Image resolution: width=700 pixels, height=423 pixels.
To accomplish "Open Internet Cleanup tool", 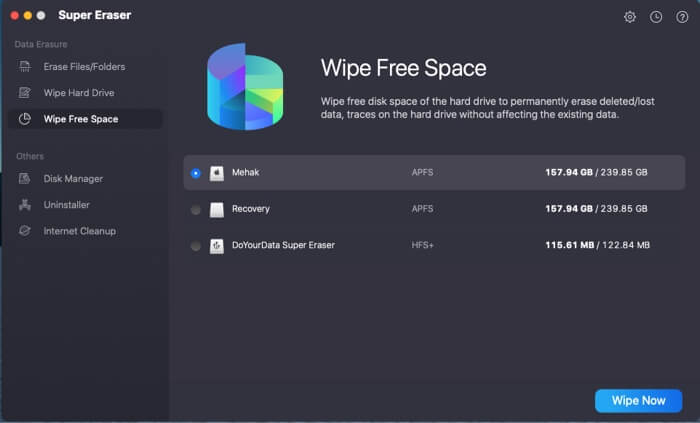I will (x=85, y=231).
